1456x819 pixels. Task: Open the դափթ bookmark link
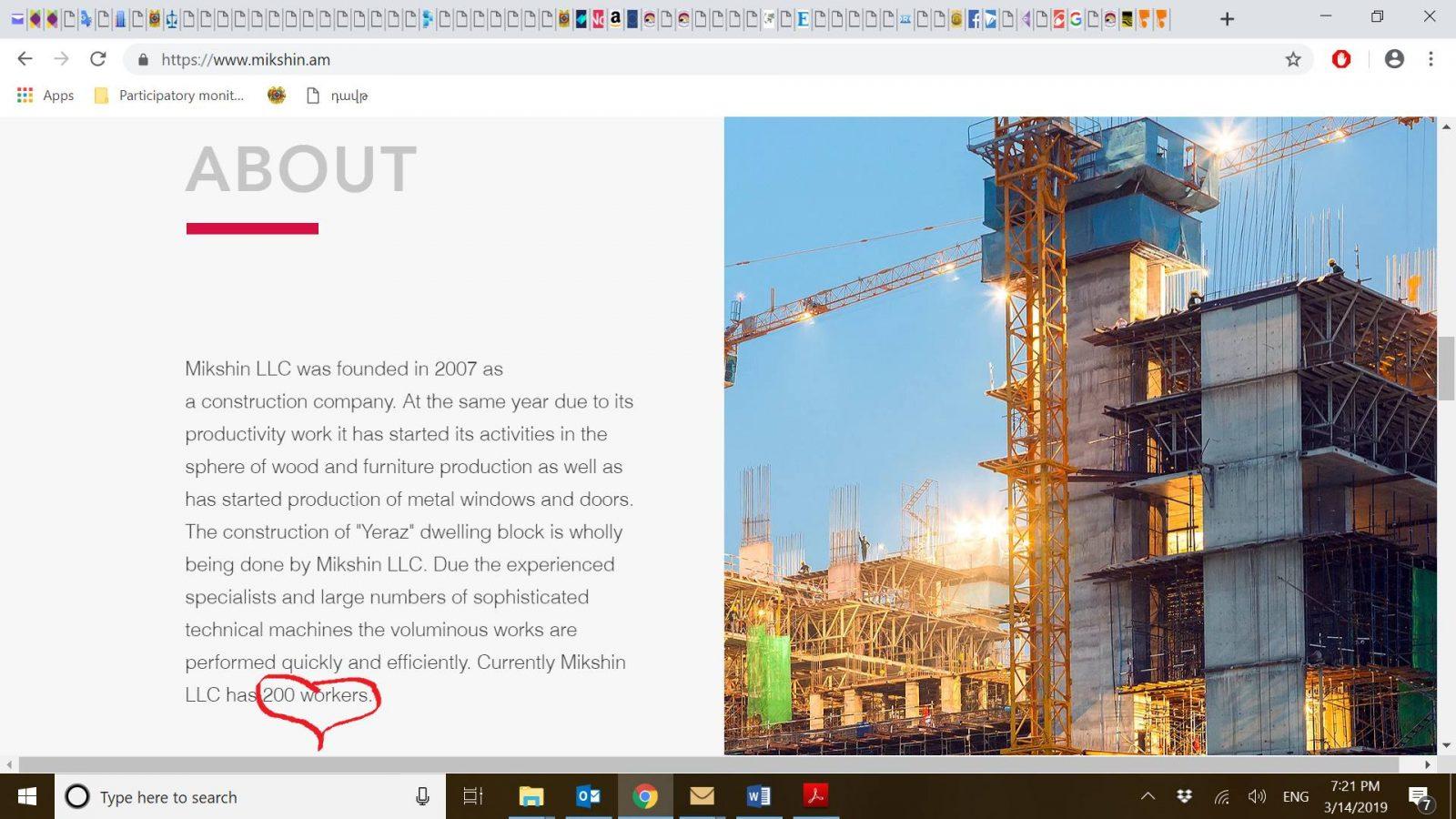coord(338,96)
